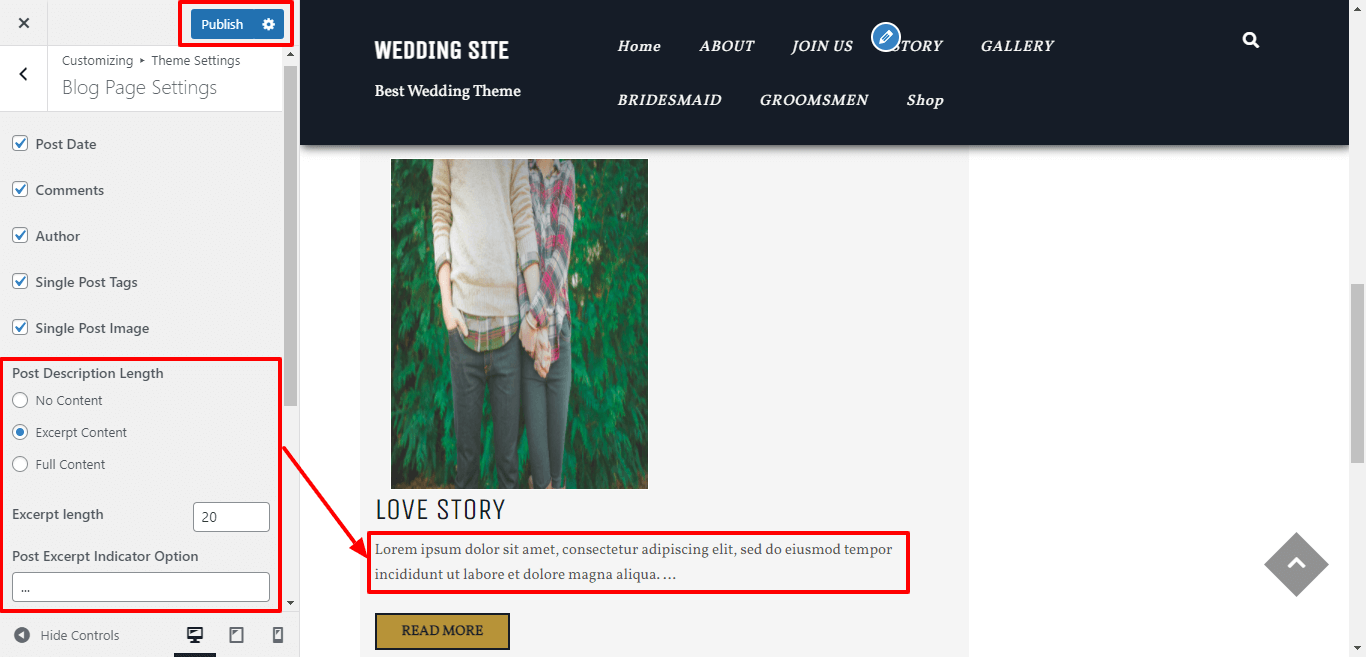The image size is (1366, 657).
Task: Open the GALLERY menu item
Action: (x=1017, y=46)
